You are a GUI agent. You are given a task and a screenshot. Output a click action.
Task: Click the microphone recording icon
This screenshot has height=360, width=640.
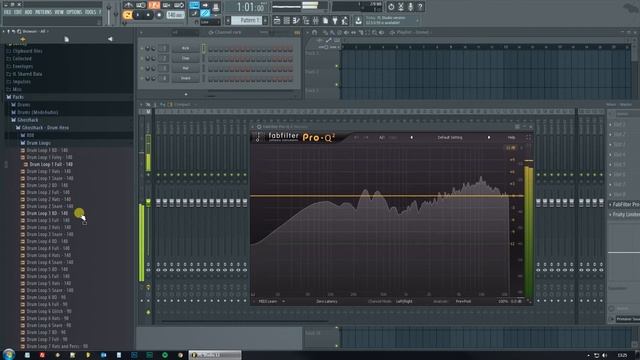410,7
